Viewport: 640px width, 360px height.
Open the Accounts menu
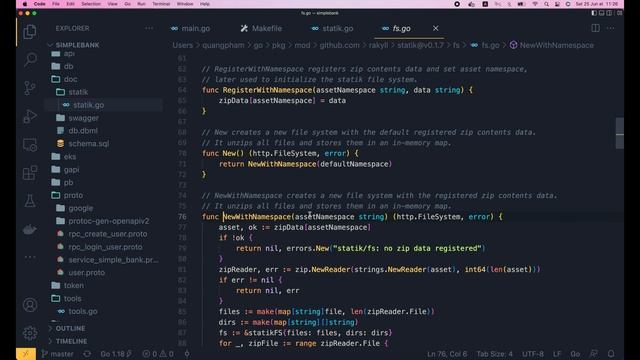click(x=30, y=305)
